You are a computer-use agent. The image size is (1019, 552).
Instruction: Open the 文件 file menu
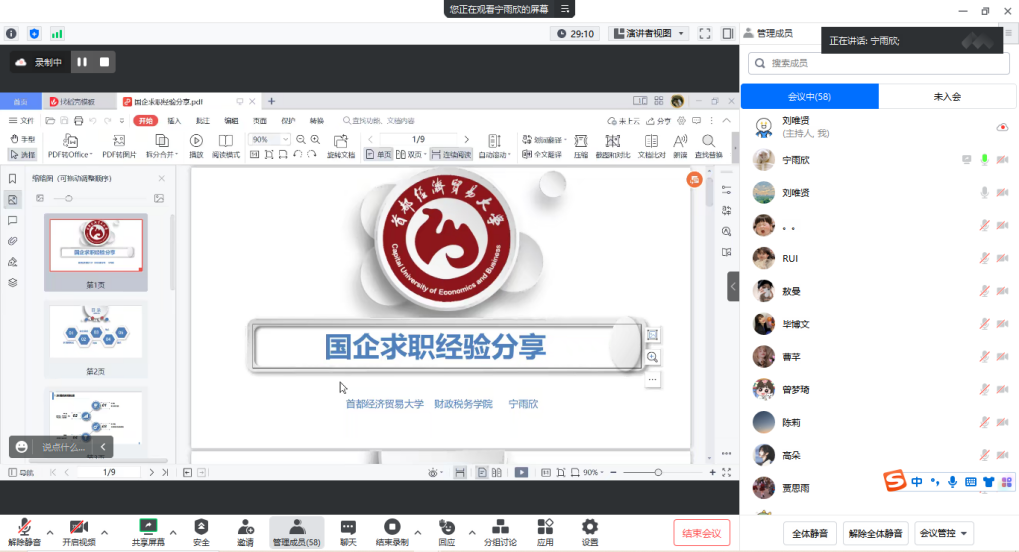click(21, 120)
